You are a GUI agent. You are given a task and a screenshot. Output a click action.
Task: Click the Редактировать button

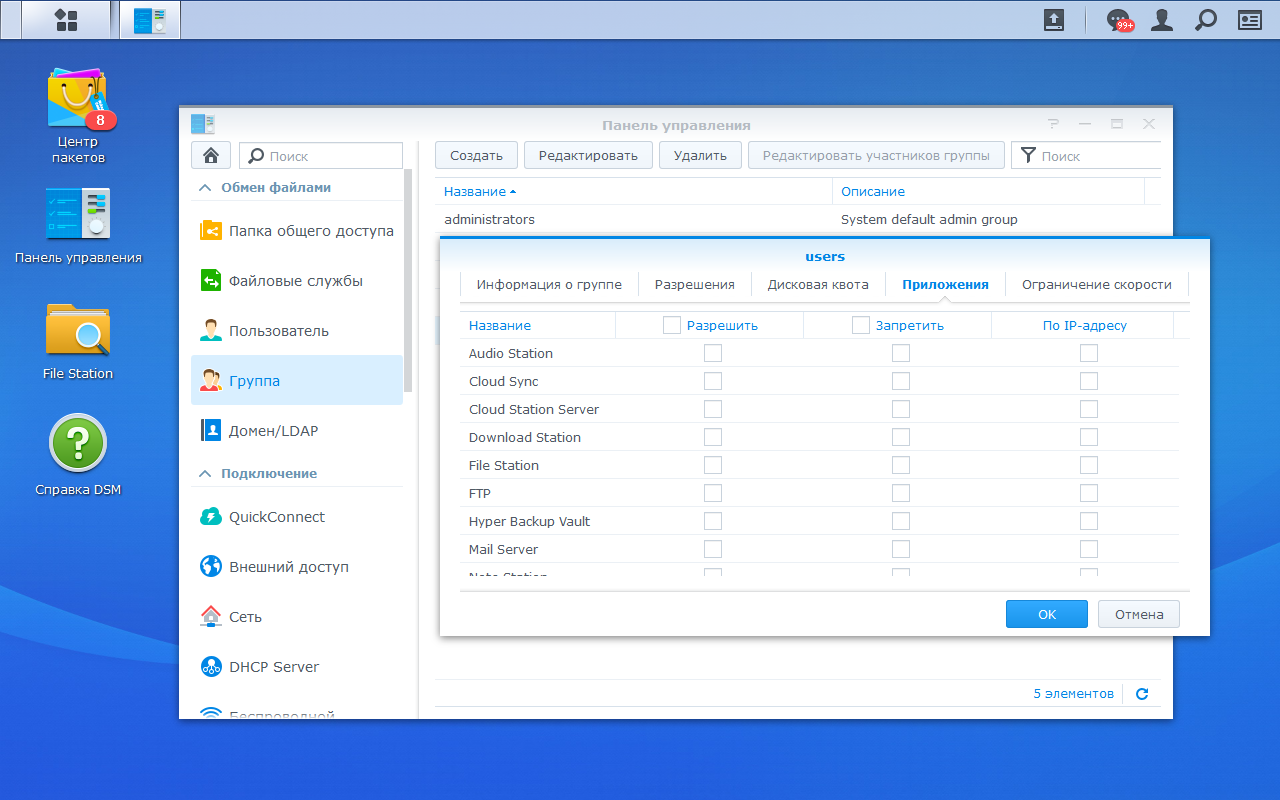(588, 155)
